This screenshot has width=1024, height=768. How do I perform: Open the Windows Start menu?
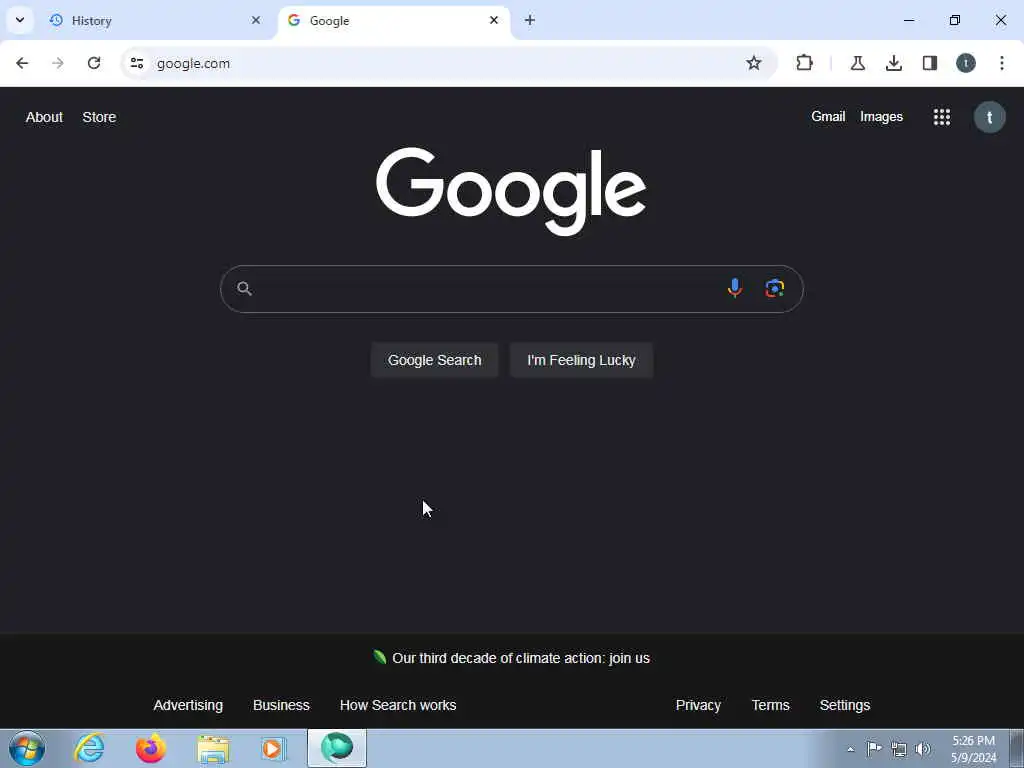[27, 748]
